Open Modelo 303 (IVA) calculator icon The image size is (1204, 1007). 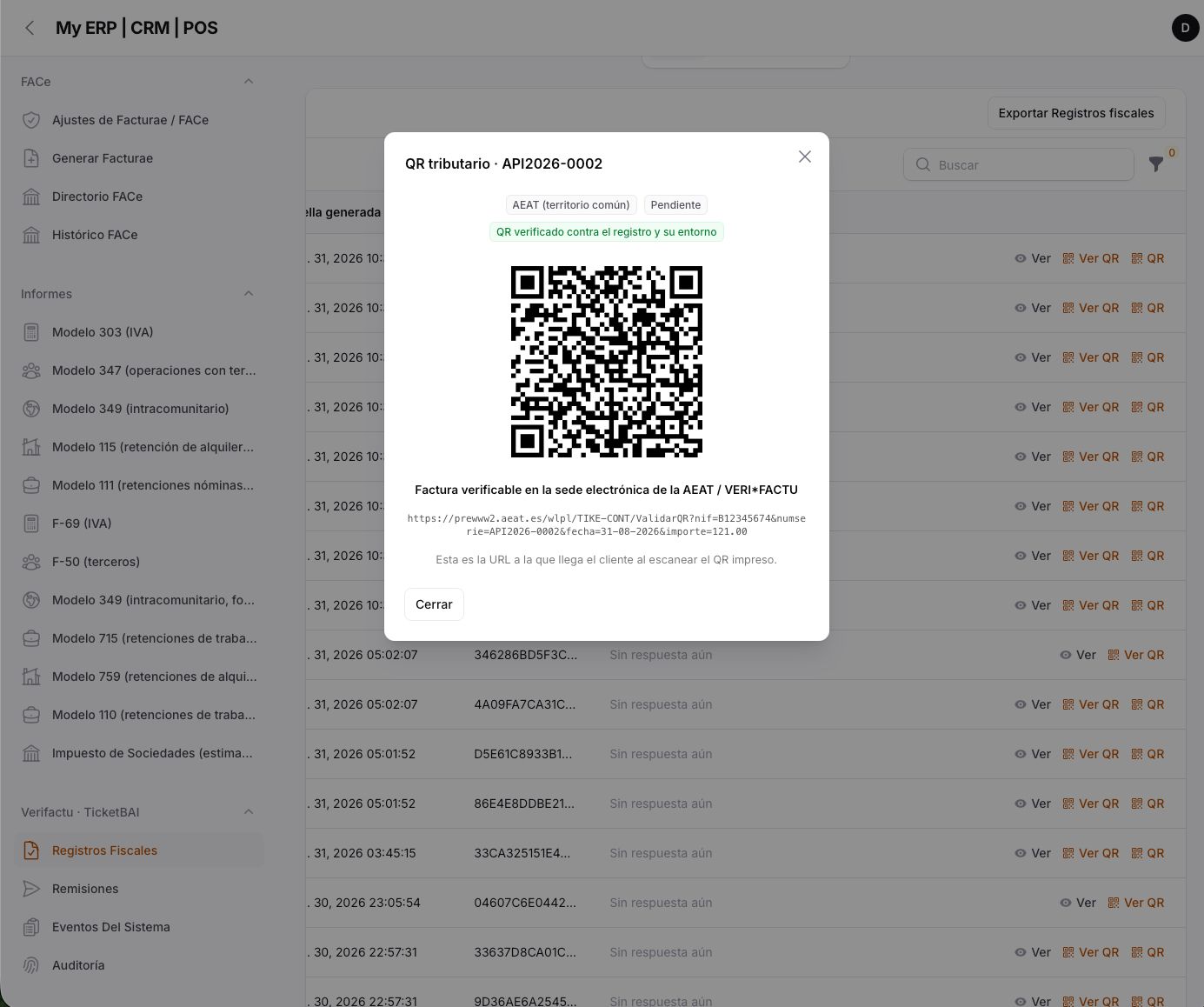point(31,332)
